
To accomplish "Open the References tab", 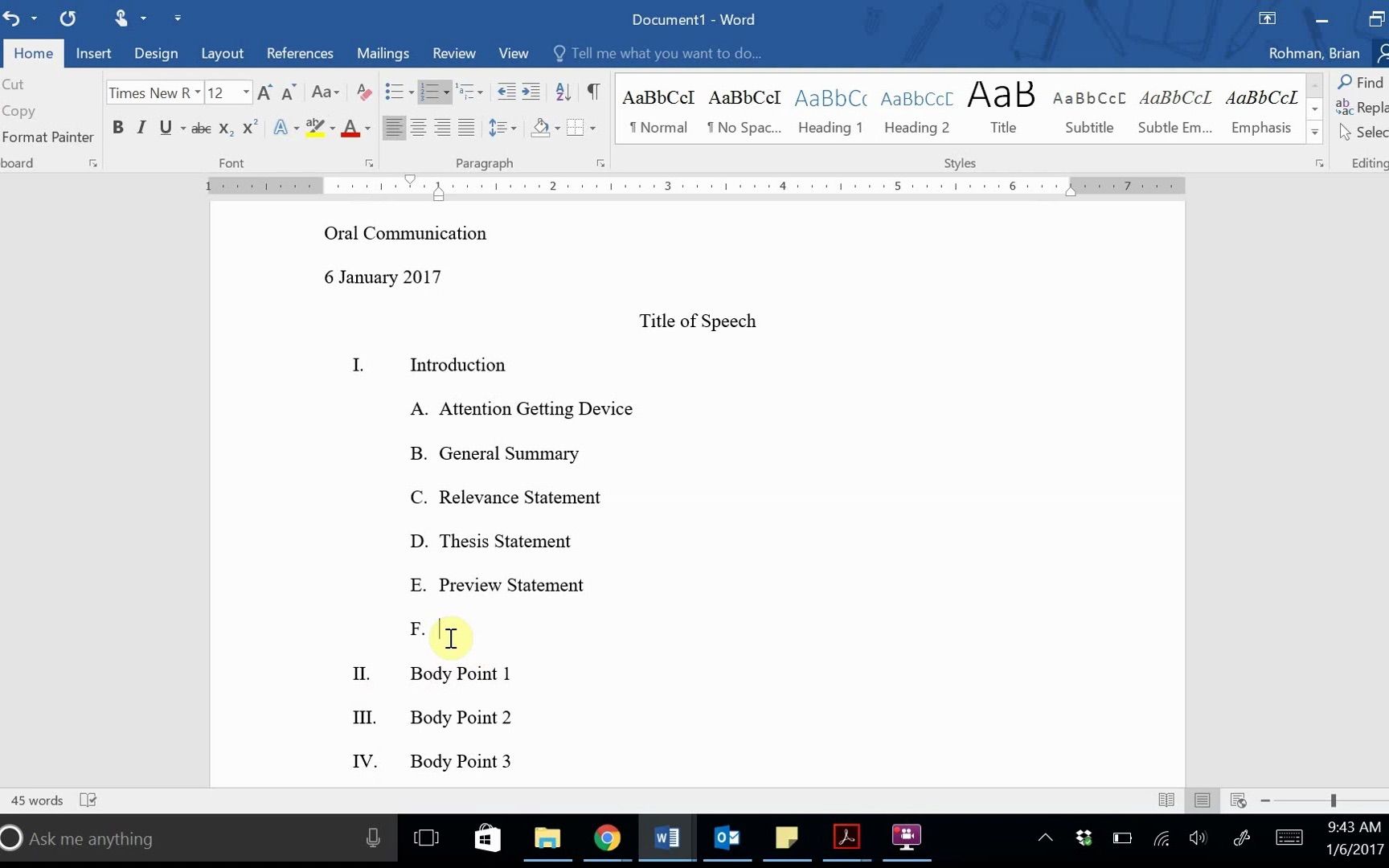I will click(300, 53).
